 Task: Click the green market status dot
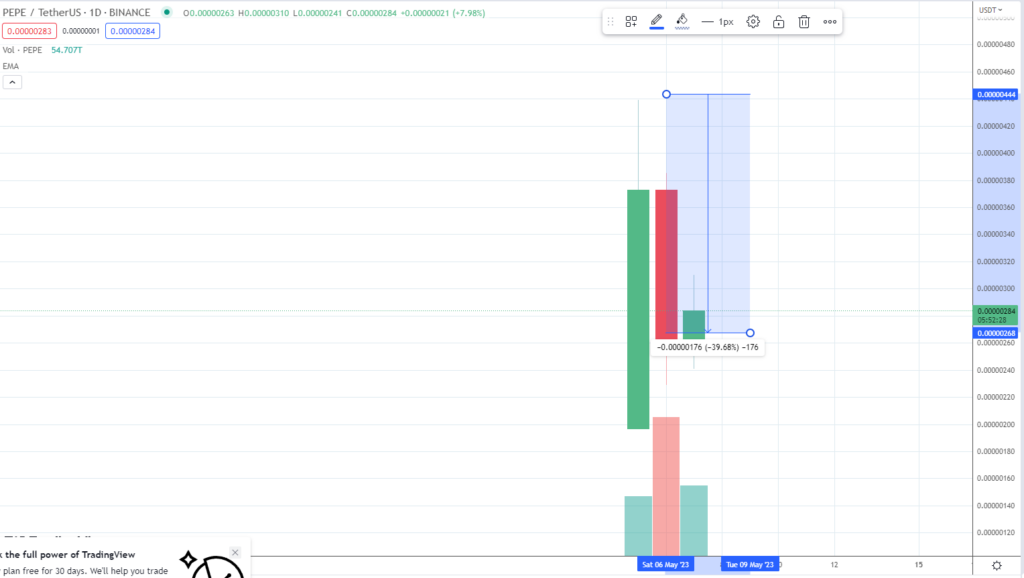point(165,13)
